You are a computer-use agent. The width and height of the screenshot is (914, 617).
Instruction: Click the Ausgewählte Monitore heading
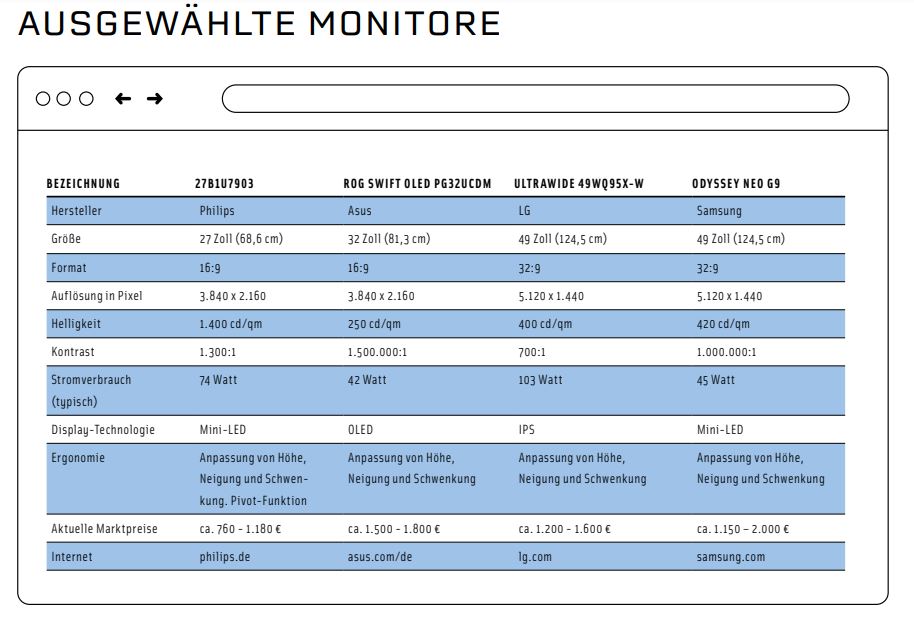tap(259, 23)
